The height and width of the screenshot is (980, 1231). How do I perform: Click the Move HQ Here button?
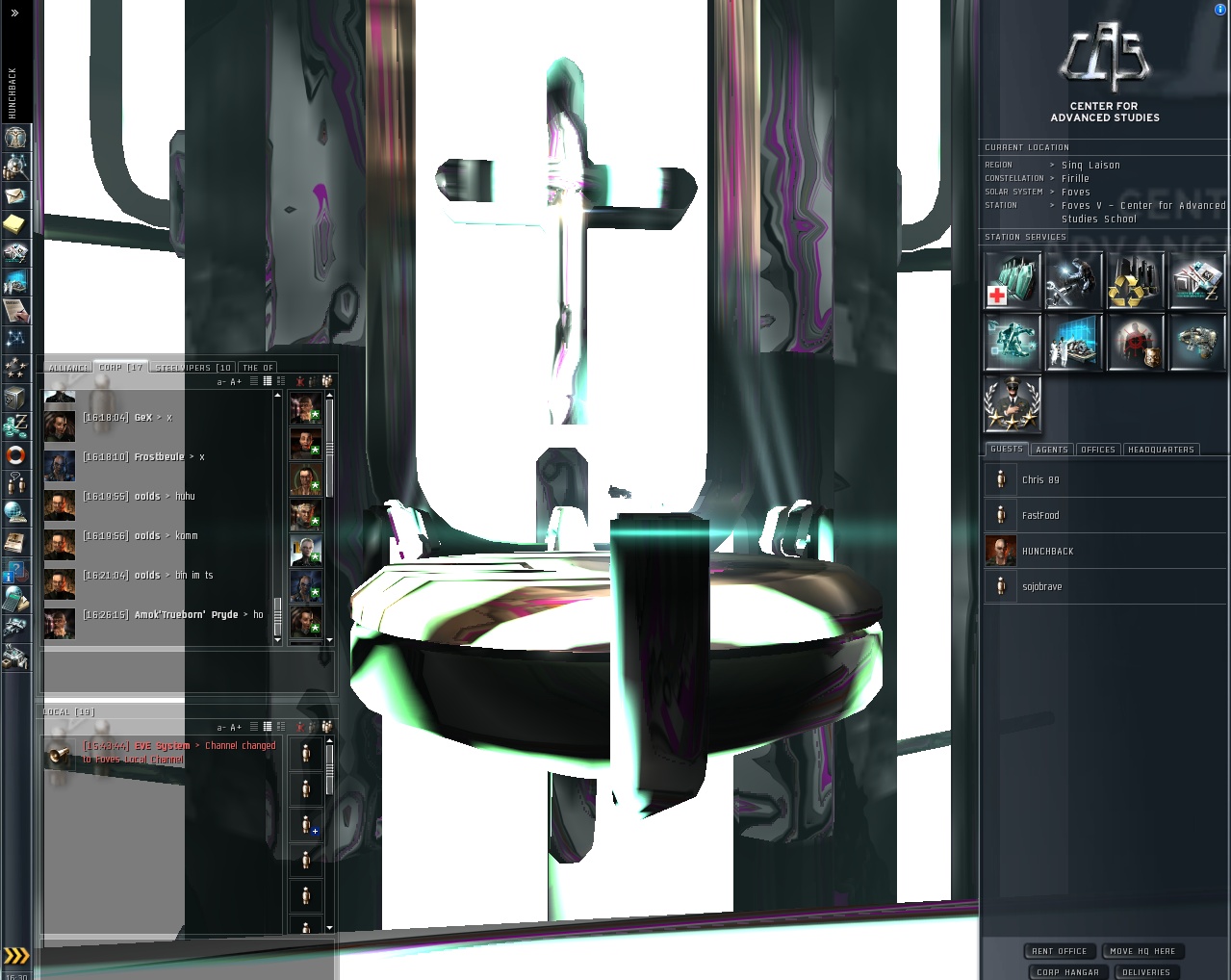point(1142,951)
